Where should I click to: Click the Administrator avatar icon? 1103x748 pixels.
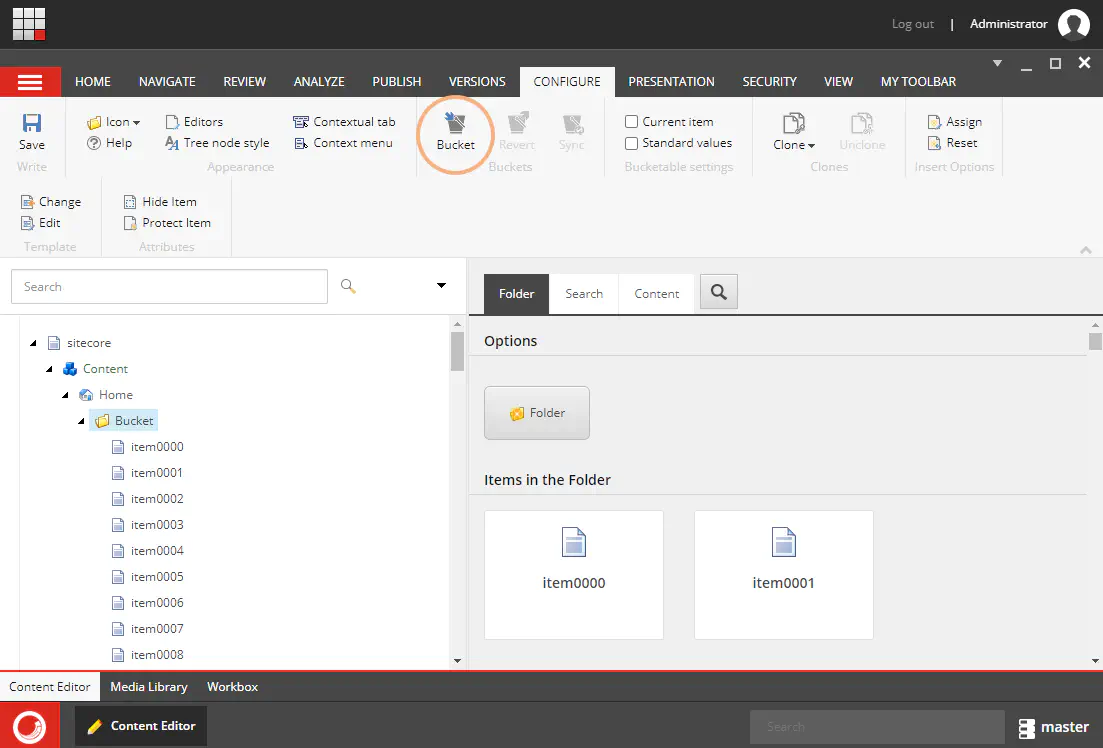pyautogui.click(x=1073, y=25)
